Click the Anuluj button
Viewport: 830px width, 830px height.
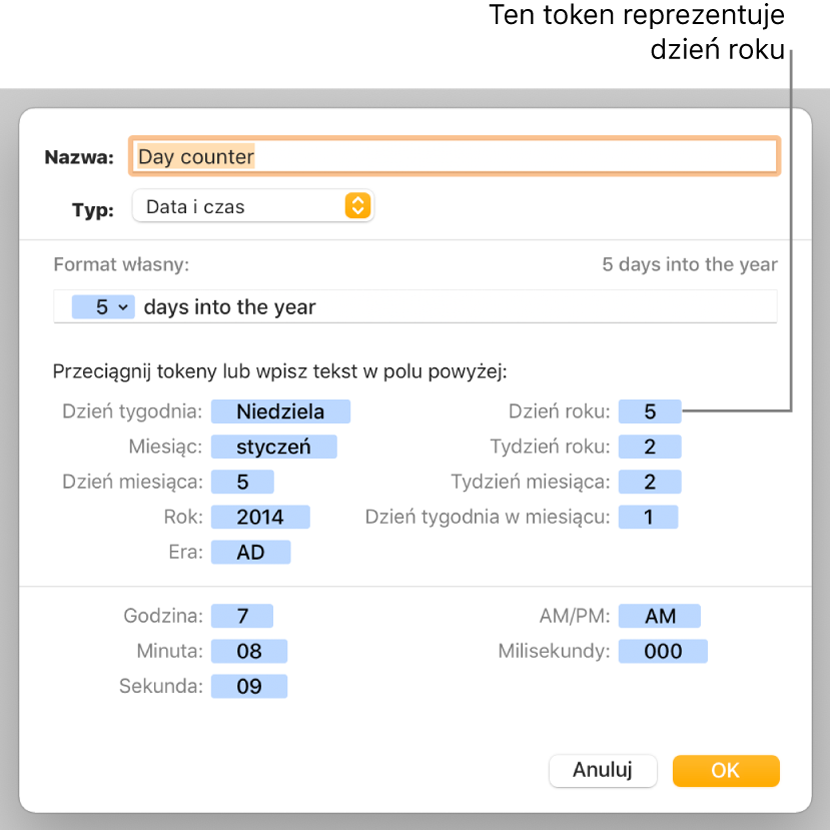pyautogui.click(x=603, y=770)
